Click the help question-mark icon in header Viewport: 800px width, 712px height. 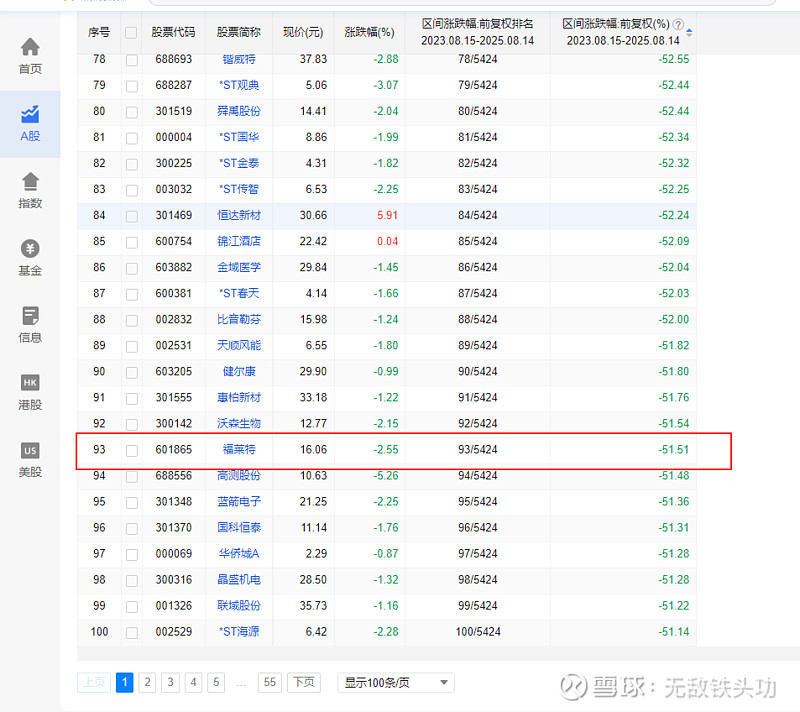678,24
